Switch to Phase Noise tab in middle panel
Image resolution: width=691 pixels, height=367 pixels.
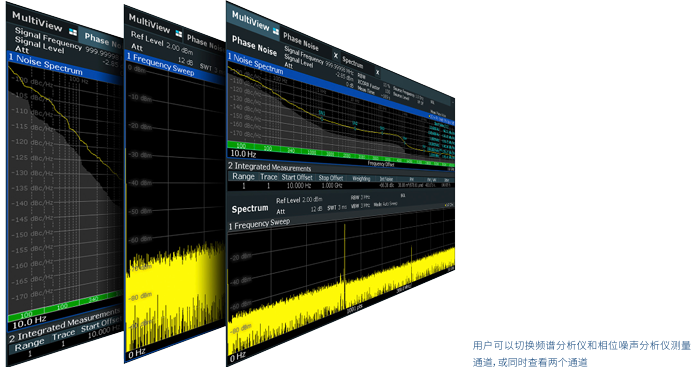tap(205, 43)
